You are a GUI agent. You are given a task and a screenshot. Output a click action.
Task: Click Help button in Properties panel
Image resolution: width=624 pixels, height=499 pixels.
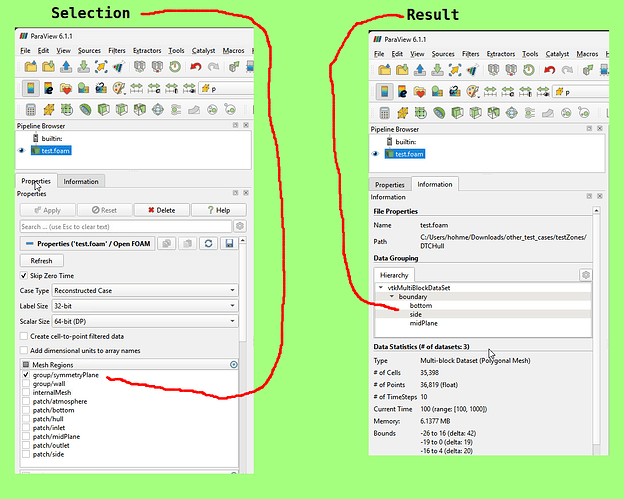coord(219,210)
